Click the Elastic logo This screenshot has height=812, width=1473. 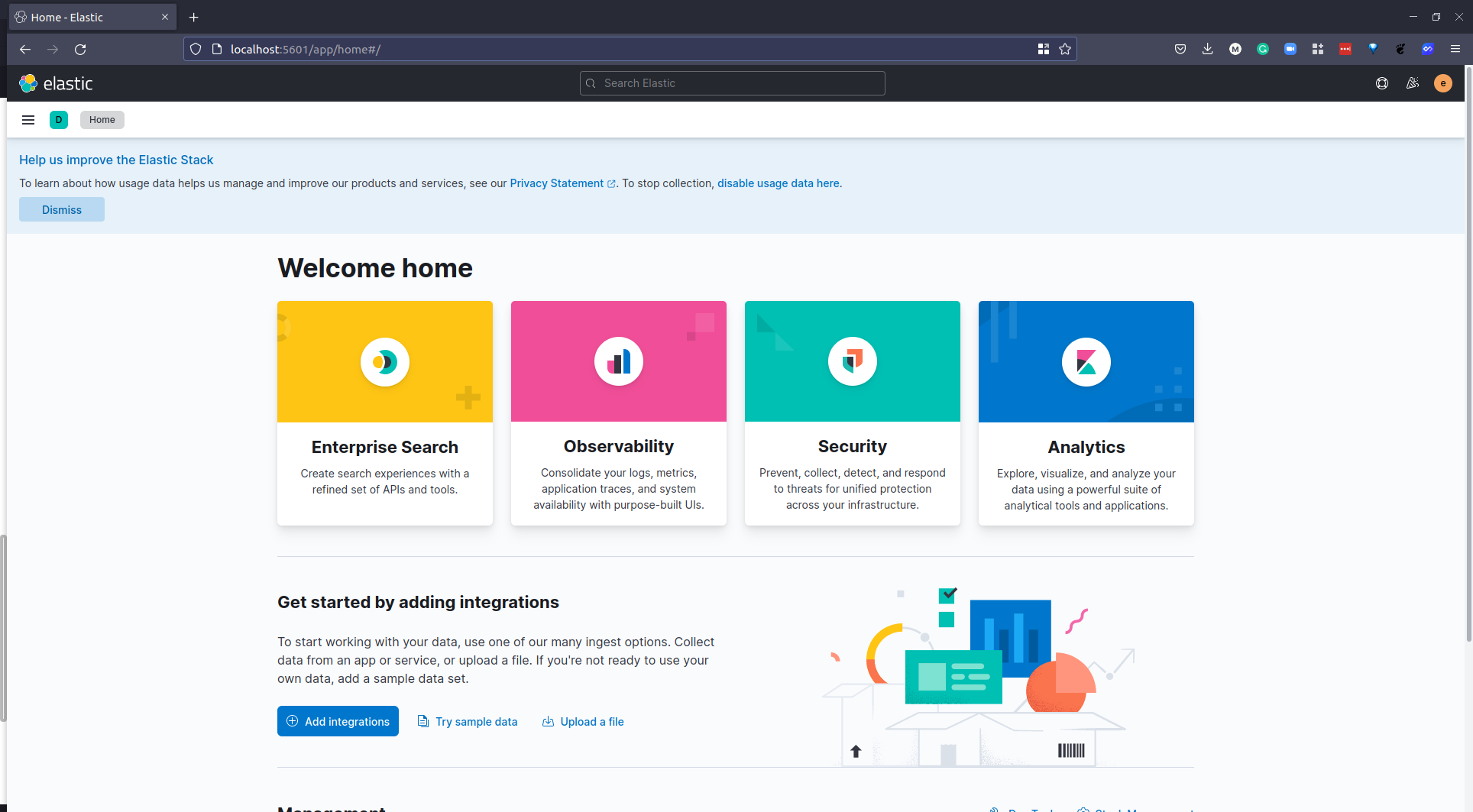click(56, 83)
